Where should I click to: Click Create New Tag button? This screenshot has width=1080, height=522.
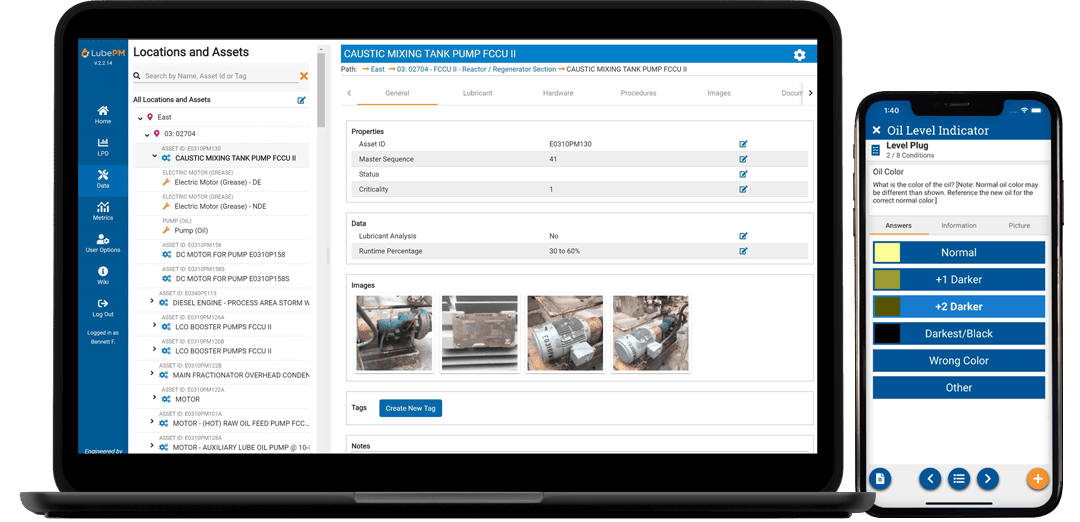[x=411, y=408]
